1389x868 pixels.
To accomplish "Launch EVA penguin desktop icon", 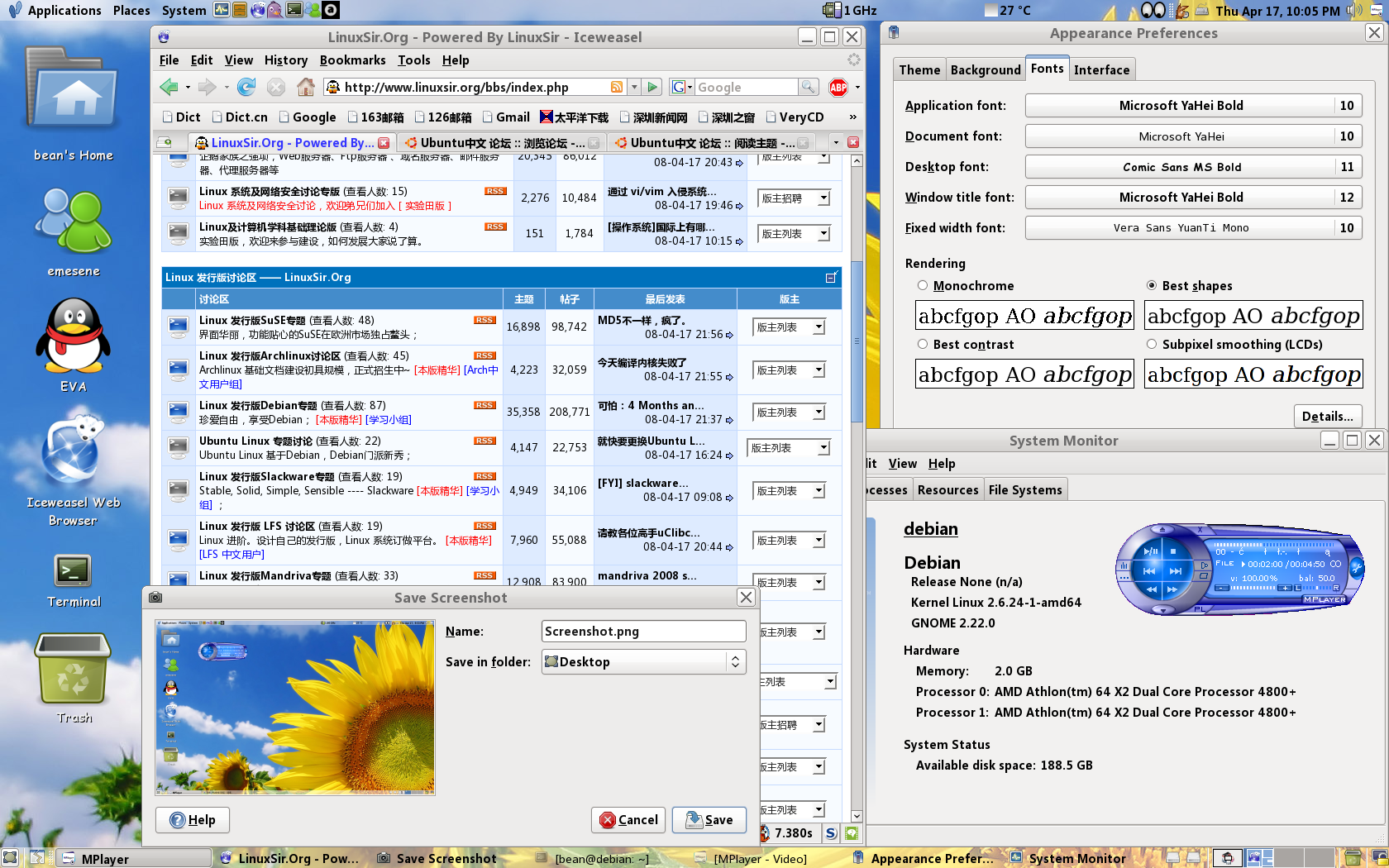I will click(x=73, y=344).
